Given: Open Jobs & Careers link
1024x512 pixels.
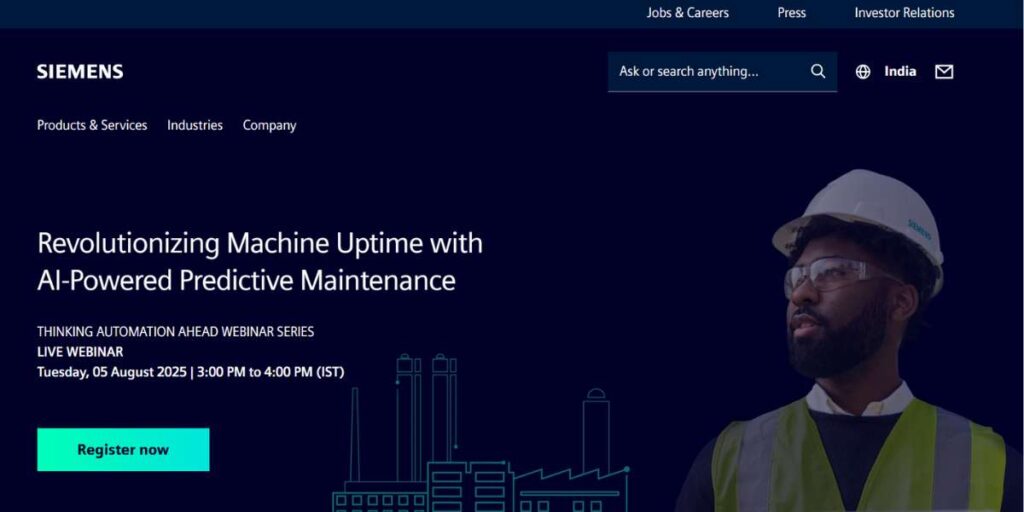Looking at the screenshot, I should point(688,12).
